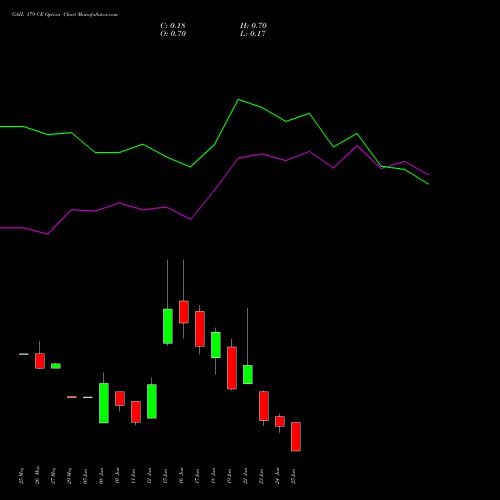Click the green candle for 12 Jun
The width and height of the screenshot is (500, 500).
tap(152, 401)
